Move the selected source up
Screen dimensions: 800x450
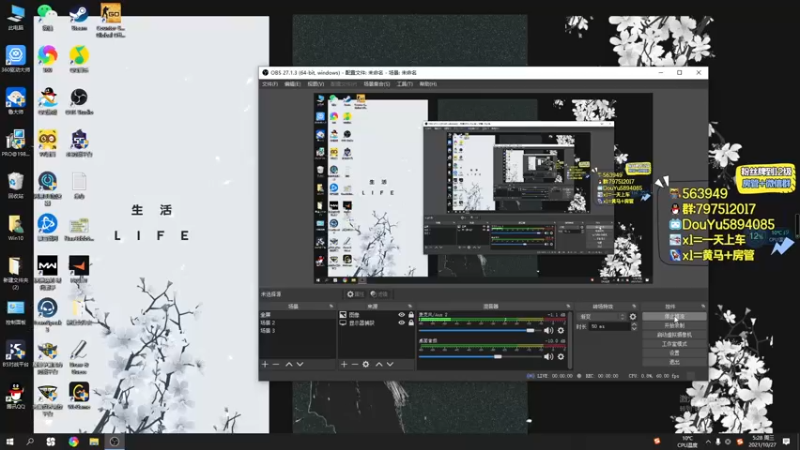tap(379, 364)
